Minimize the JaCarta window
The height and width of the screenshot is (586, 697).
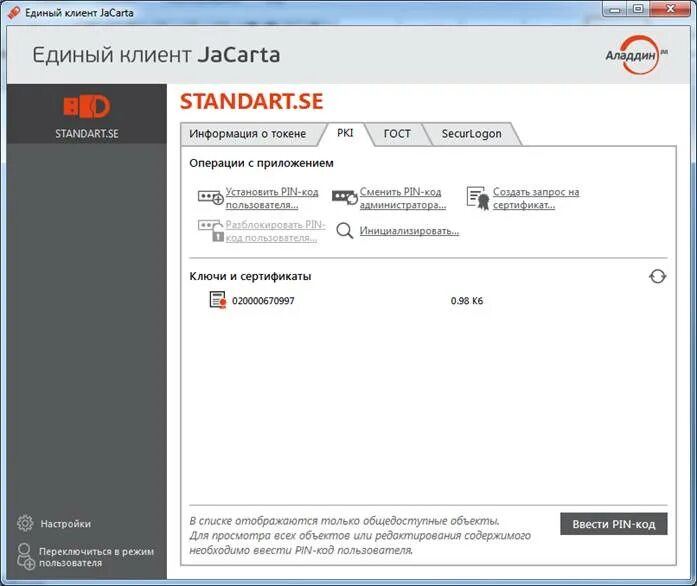(x=615, y=9)
